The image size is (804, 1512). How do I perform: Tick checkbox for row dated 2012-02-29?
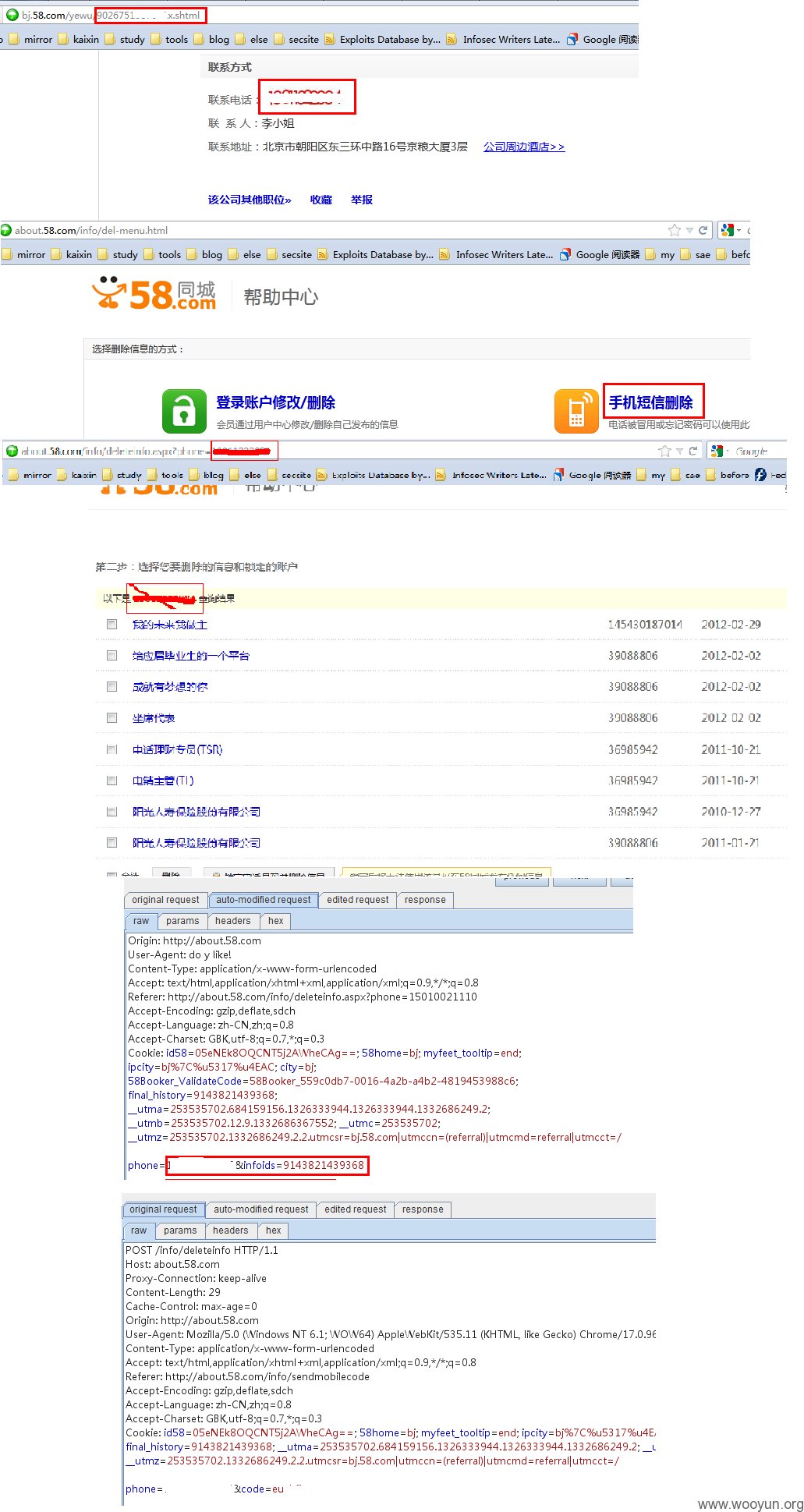tap(112, 624)
